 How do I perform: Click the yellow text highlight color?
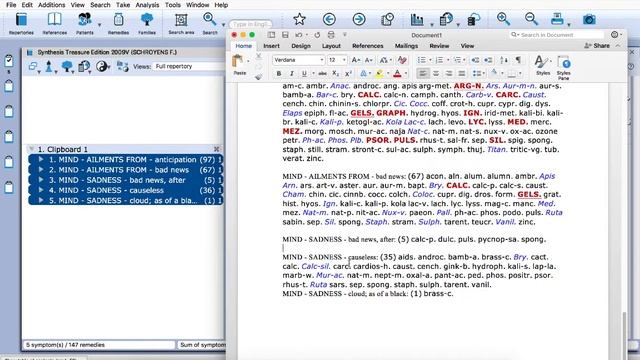[x=379, y=73]
